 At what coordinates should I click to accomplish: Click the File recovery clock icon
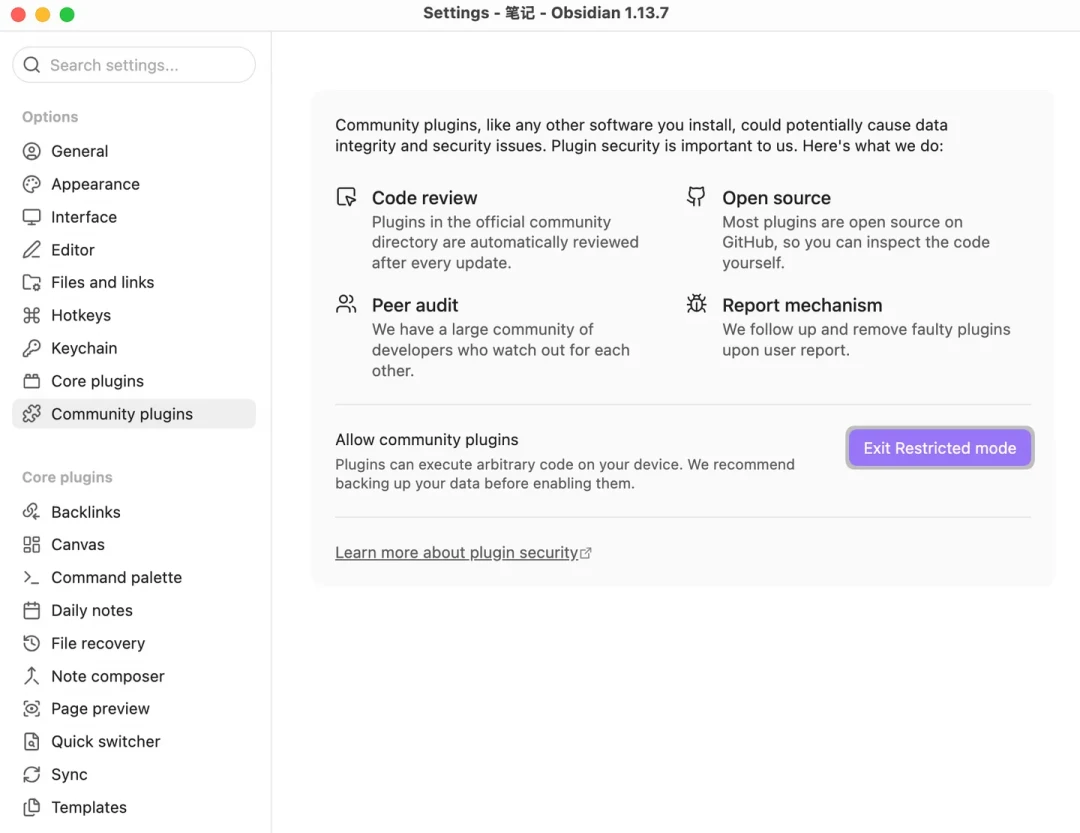(x=32, y=643)
